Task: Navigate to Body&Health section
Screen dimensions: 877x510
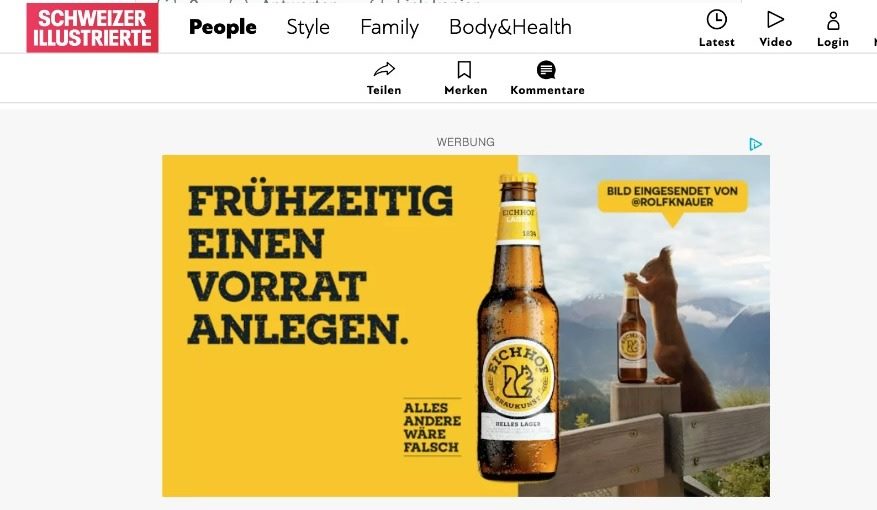Action: tap(510, 27)
